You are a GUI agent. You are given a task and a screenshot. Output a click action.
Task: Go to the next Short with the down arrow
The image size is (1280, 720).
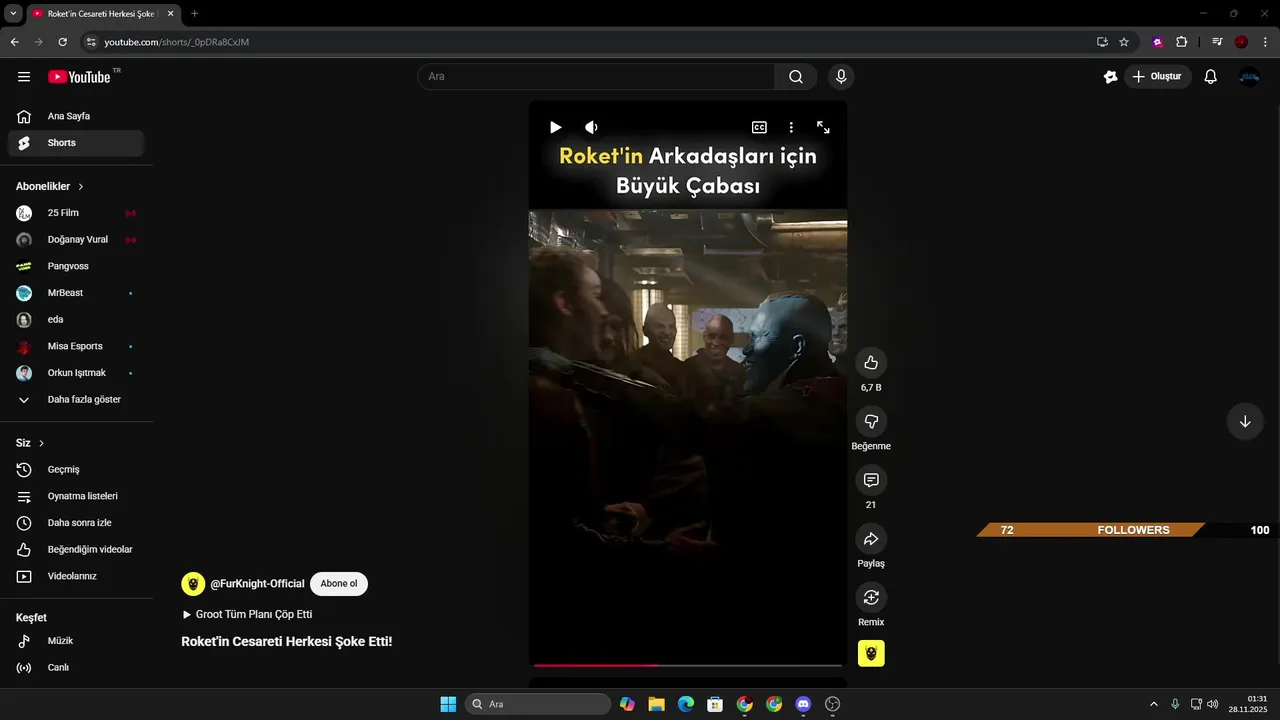click(x=1245, y=421)
